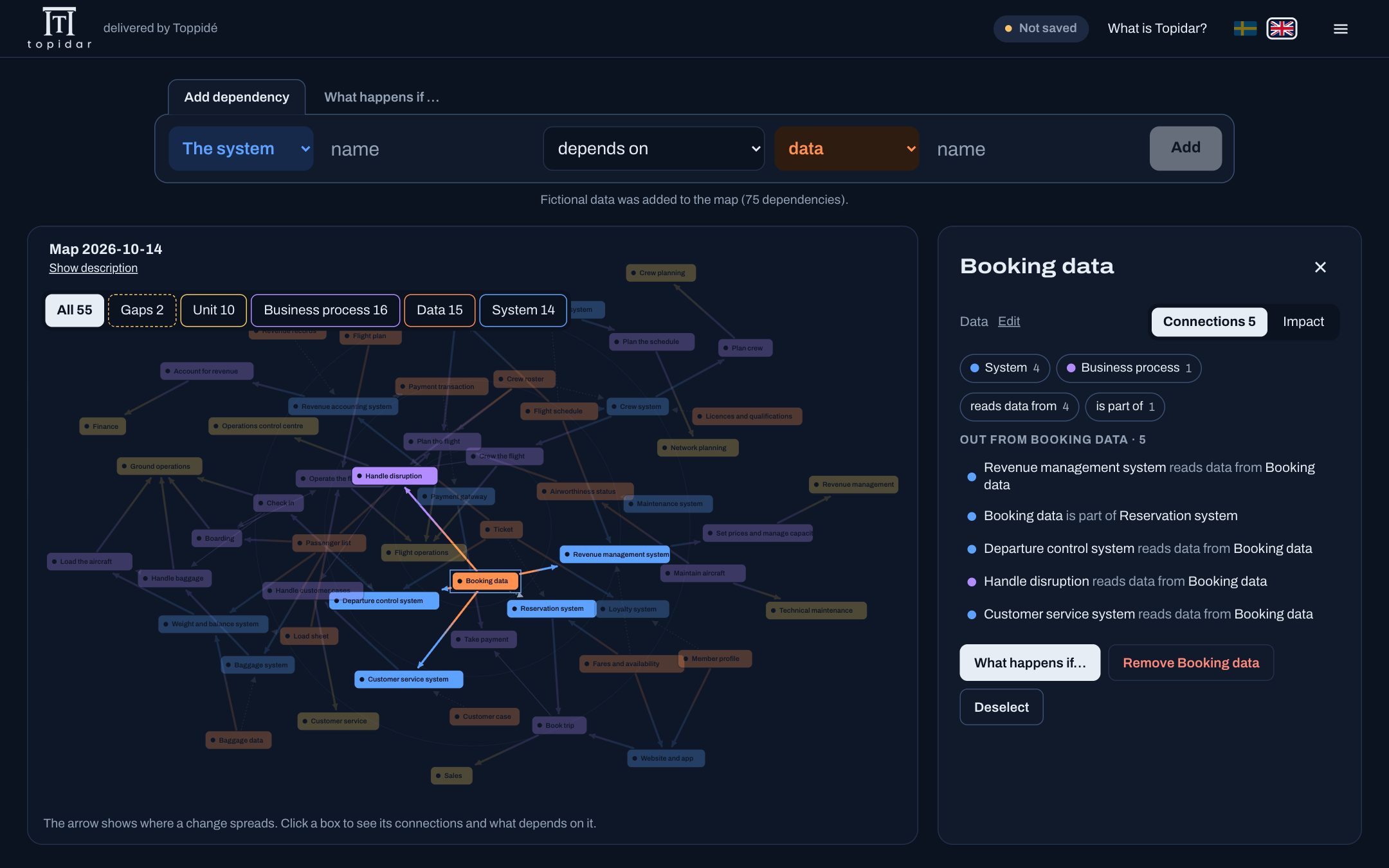1389x868 pixels.
Task: Filter by Business process 1 chip
Action: click(x=1129, y=368)
